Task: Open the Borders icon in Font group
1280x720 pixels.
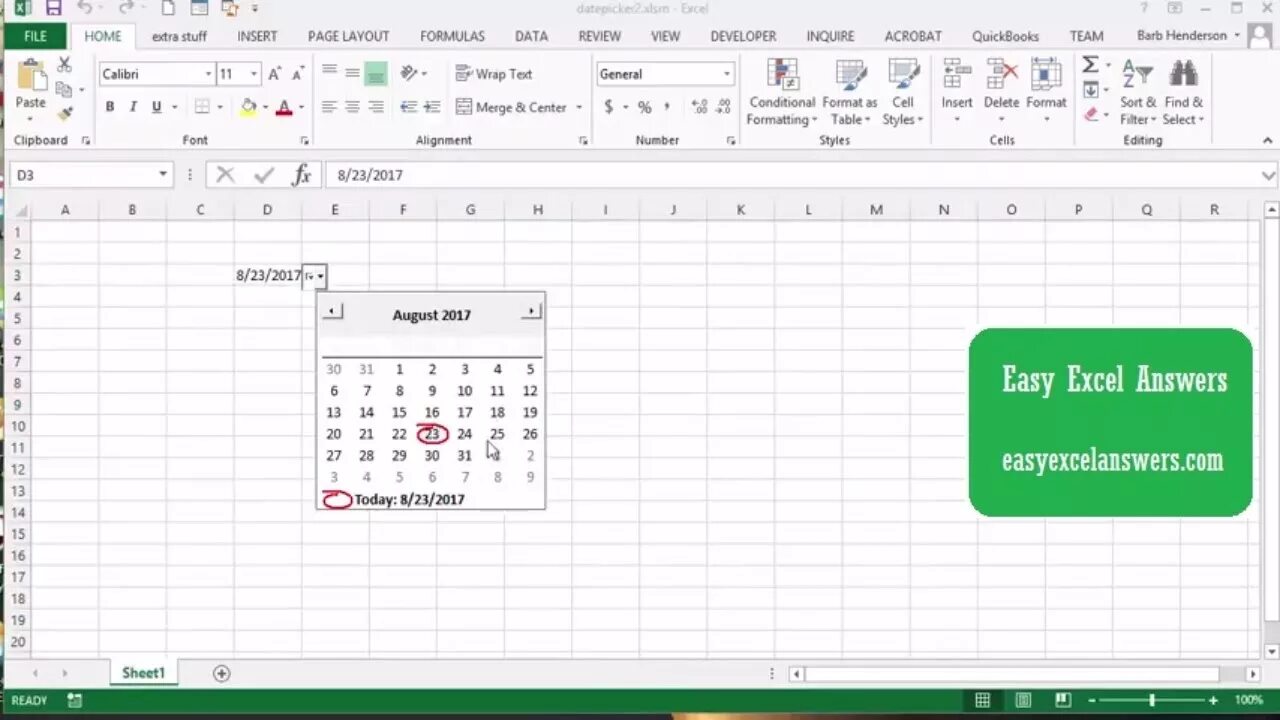Action: pos(202,107)
